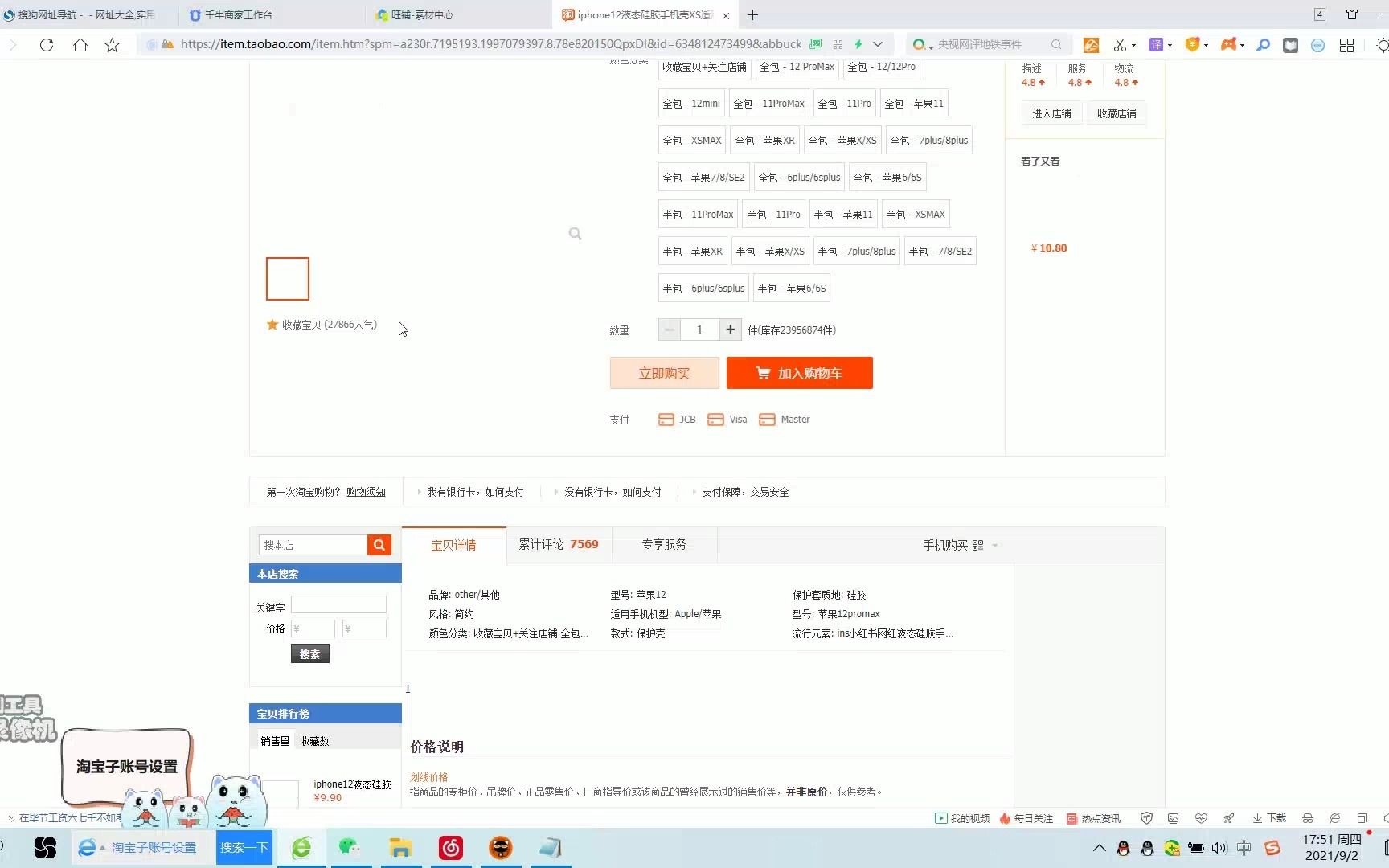Open NetEase Music from the taskbar
Viewport: 1389px width, 868px height.
click(450, 847)
